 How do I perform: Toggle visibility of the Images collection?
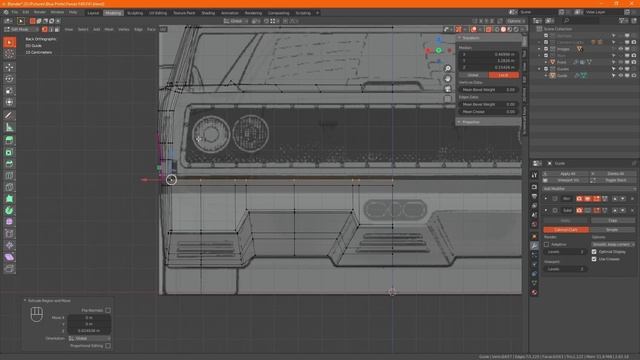(620, 49)
